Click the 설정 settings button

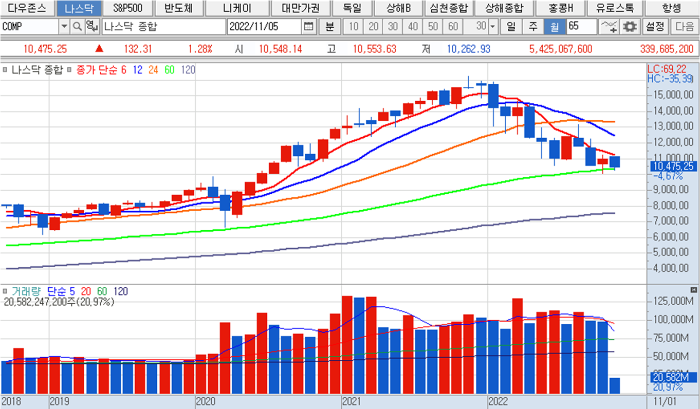click(x=655, y=26)
